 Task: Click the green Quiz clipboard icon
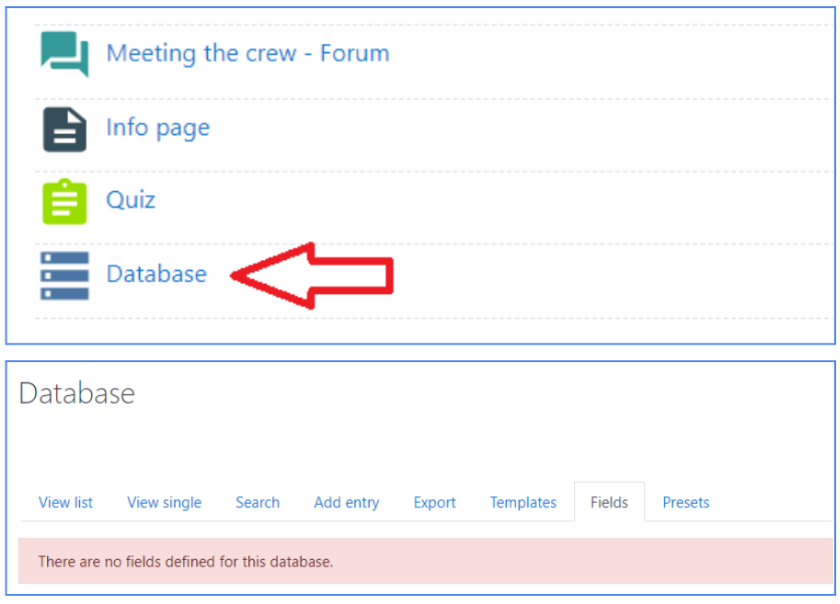coord(64,201)
